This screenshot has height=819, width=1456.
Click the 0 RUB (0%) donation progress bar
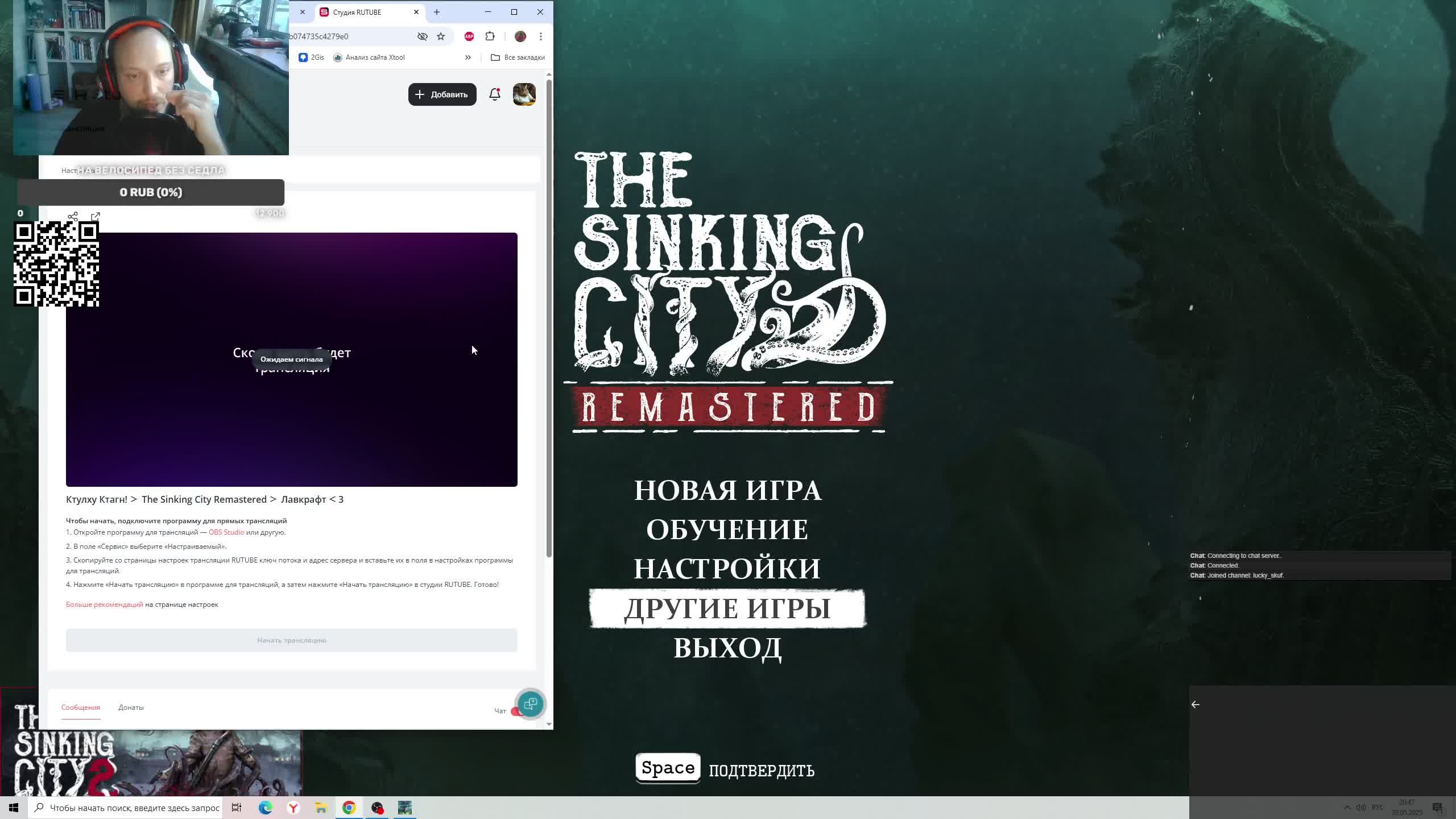coord(151,192)
